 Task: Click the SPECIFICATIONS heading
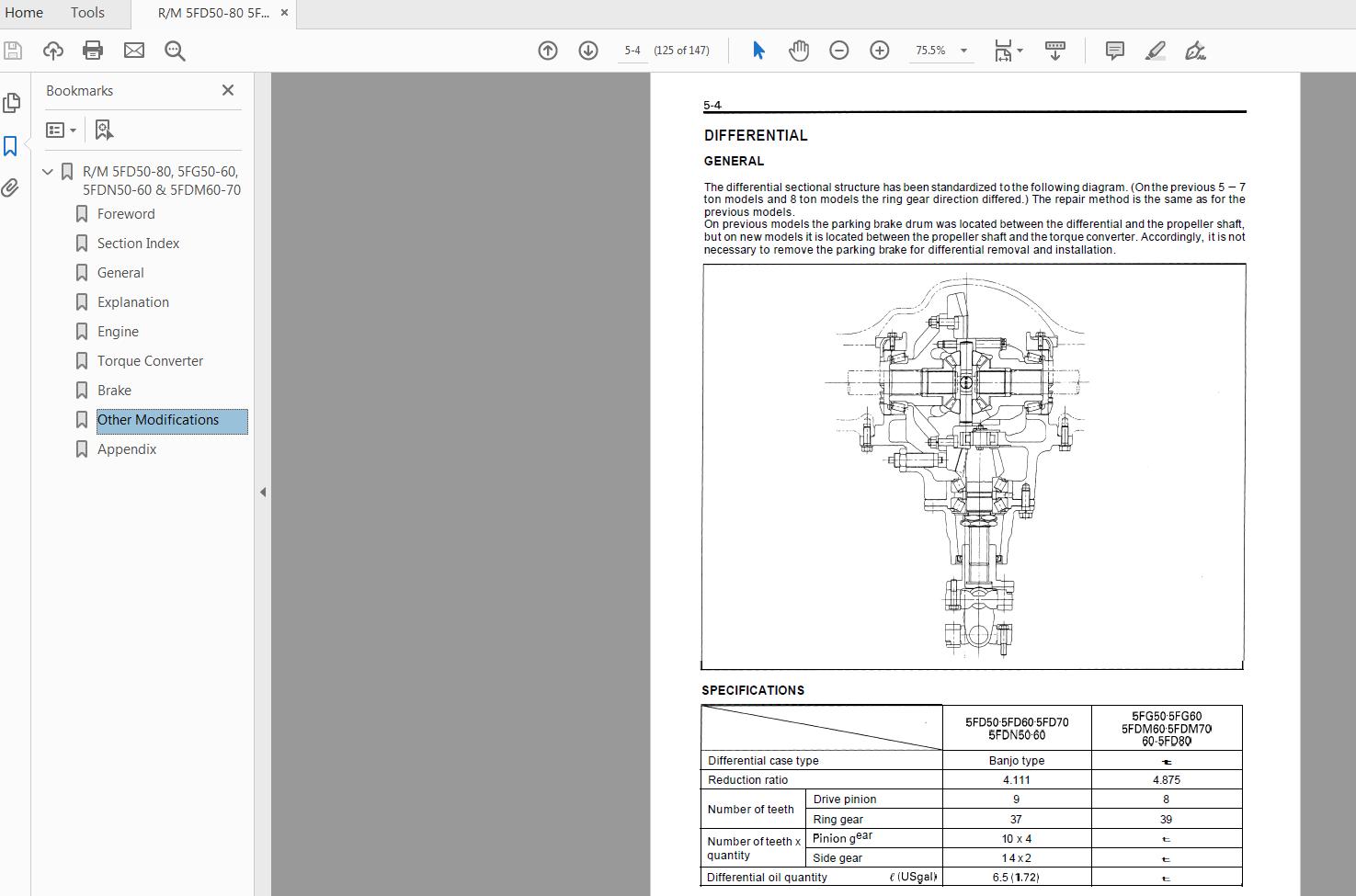753,690
